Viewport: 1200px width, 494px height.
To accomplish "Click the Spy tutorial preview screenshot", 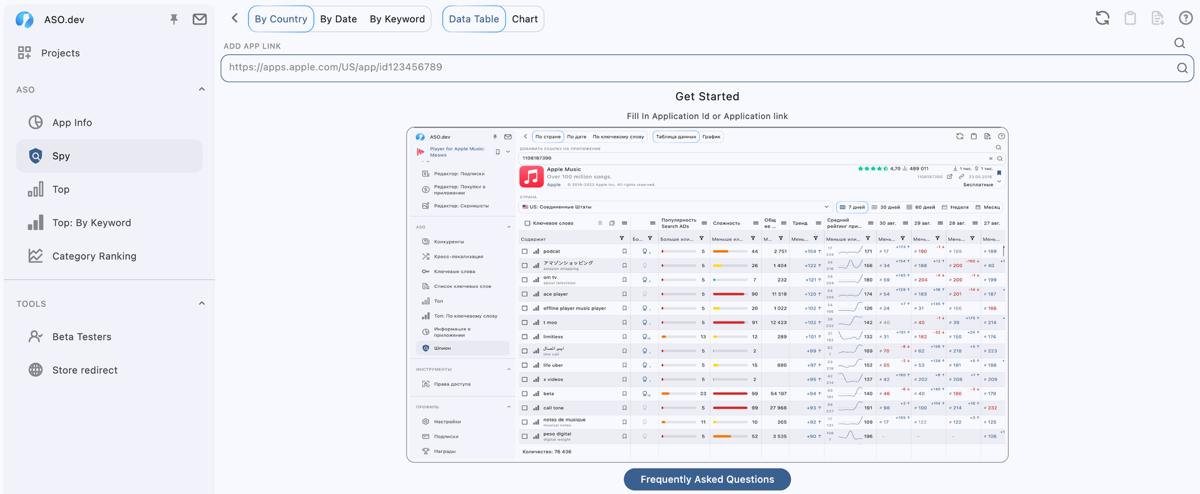I will coord(707,294).
